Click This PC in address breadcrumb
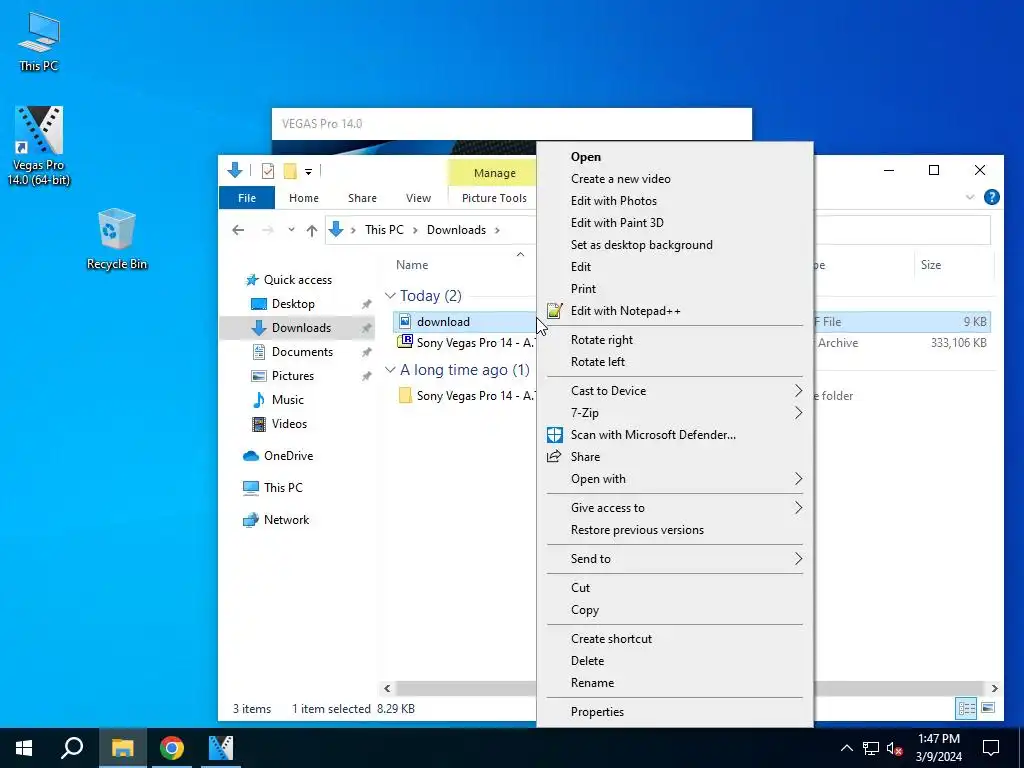This screenshot has width=1024, height=768. pyautogui.click(x=384, y=230)
